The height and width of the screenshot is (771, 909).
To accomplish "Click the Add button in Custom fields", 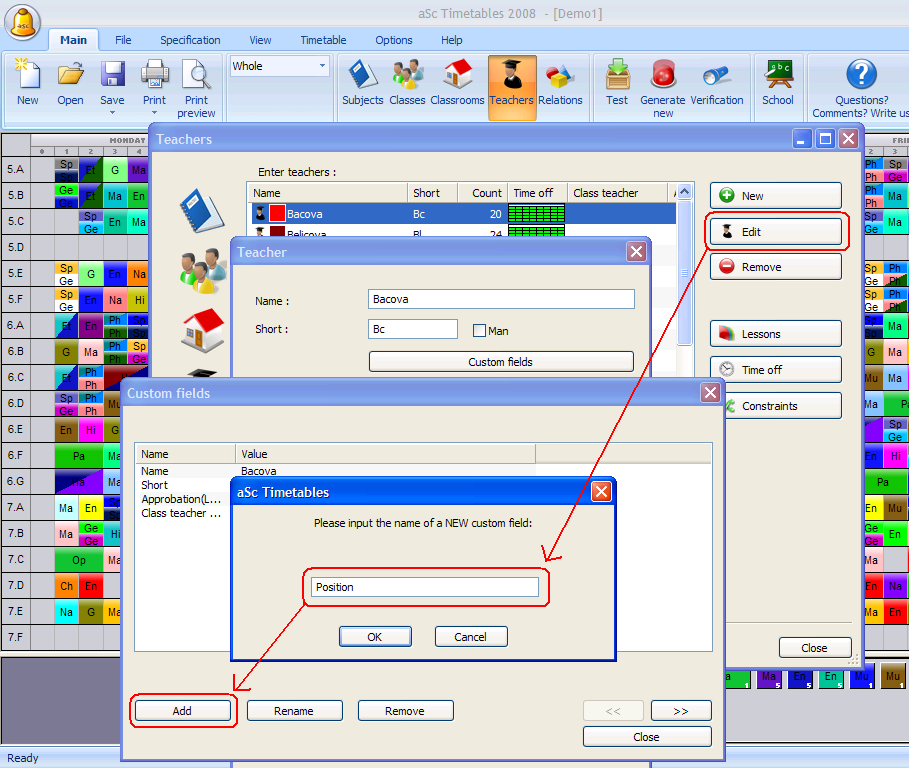I will click(182, 711).
